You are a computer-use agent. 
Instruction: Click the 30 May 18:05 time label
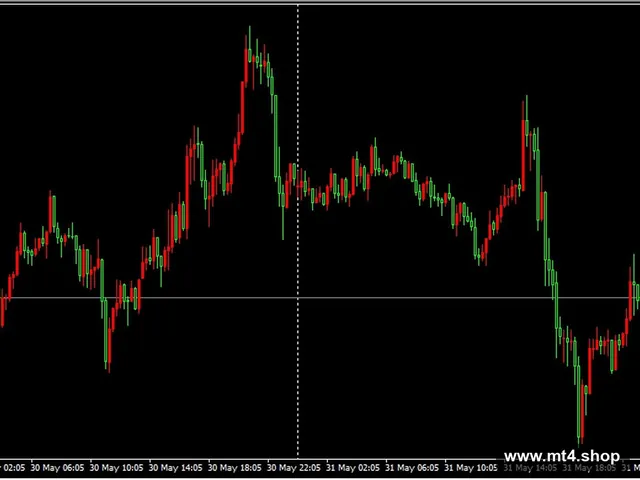pyautogui.click(x=235, y=468)
